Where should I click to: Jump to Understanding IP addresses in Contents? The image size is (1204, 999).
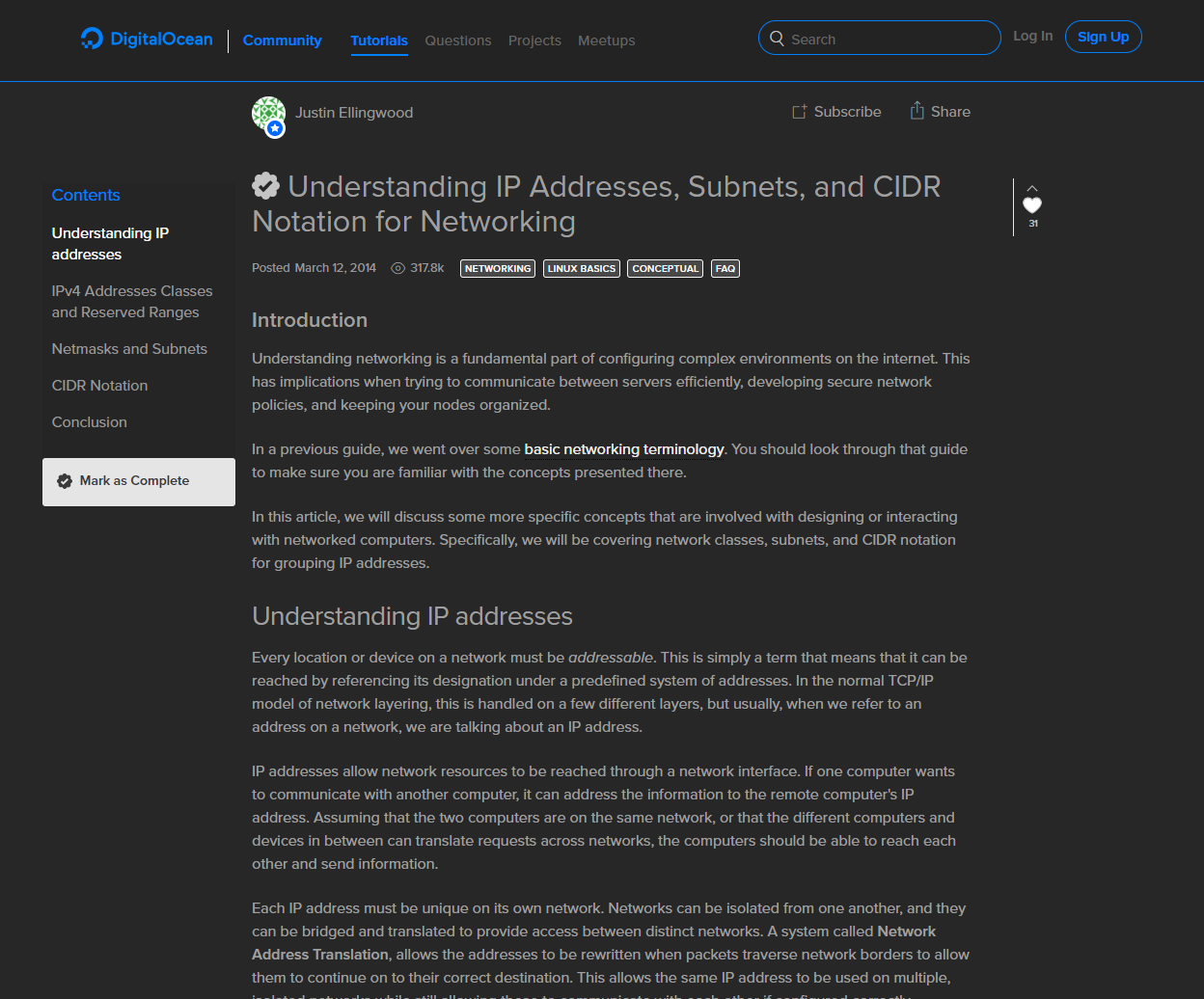tap(110, 244)
